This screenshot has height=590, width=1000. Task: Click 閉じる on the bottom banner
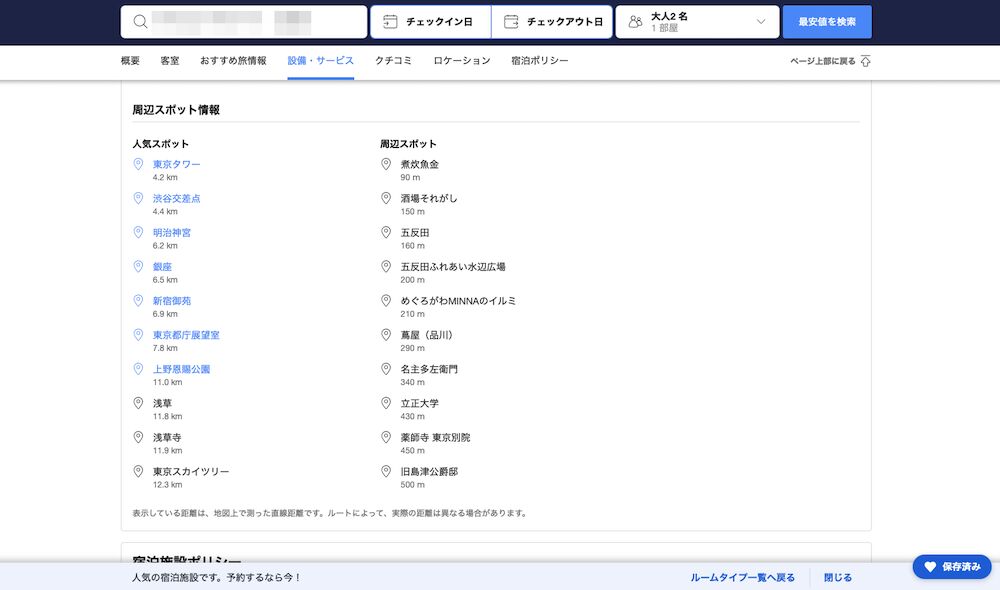click(x=838, y=577)
